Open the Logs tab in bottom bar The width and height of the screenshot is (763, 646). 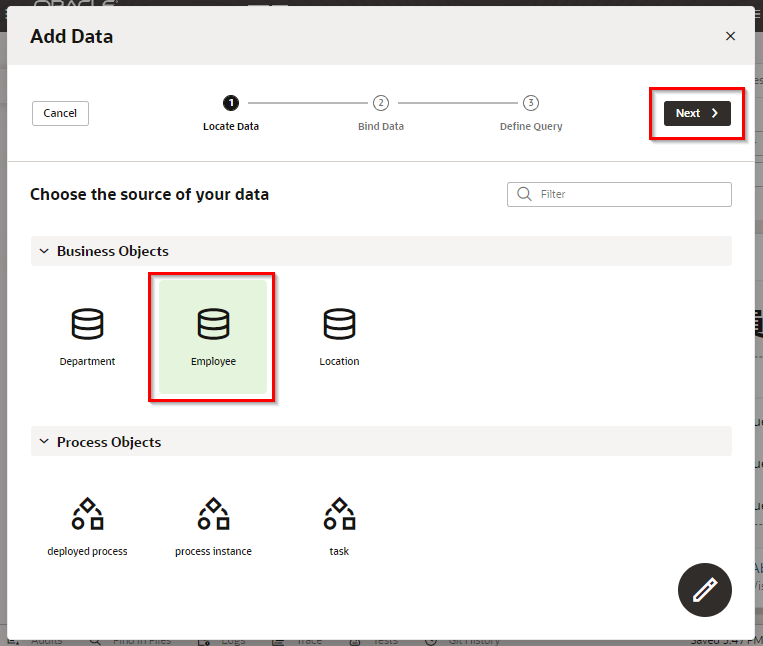pos(232,641)
